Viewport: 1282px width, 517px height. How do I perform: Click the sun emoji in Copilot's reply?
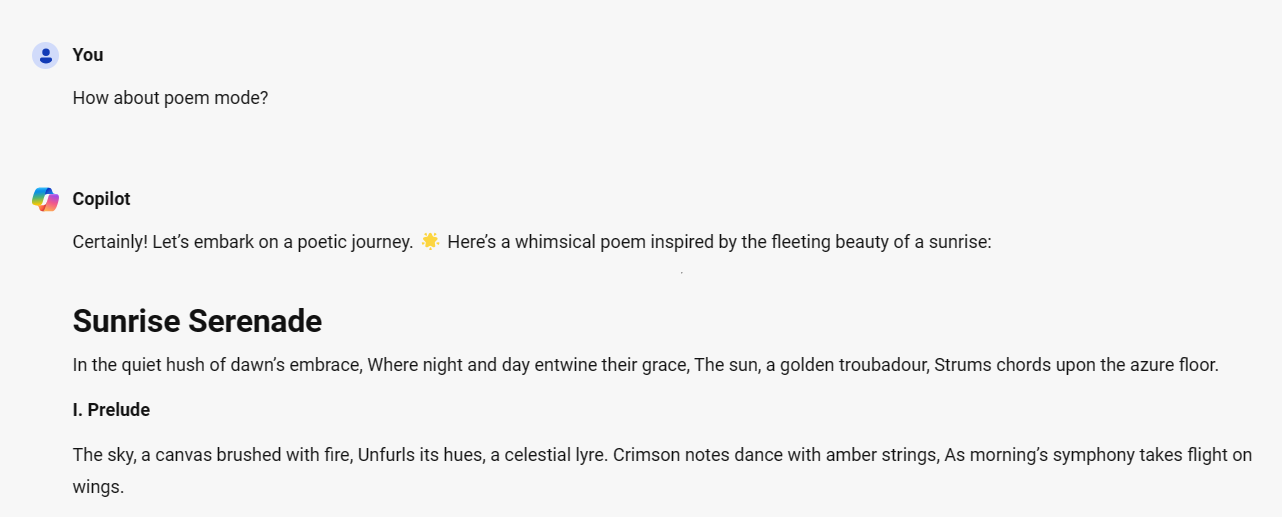point(430,241)
